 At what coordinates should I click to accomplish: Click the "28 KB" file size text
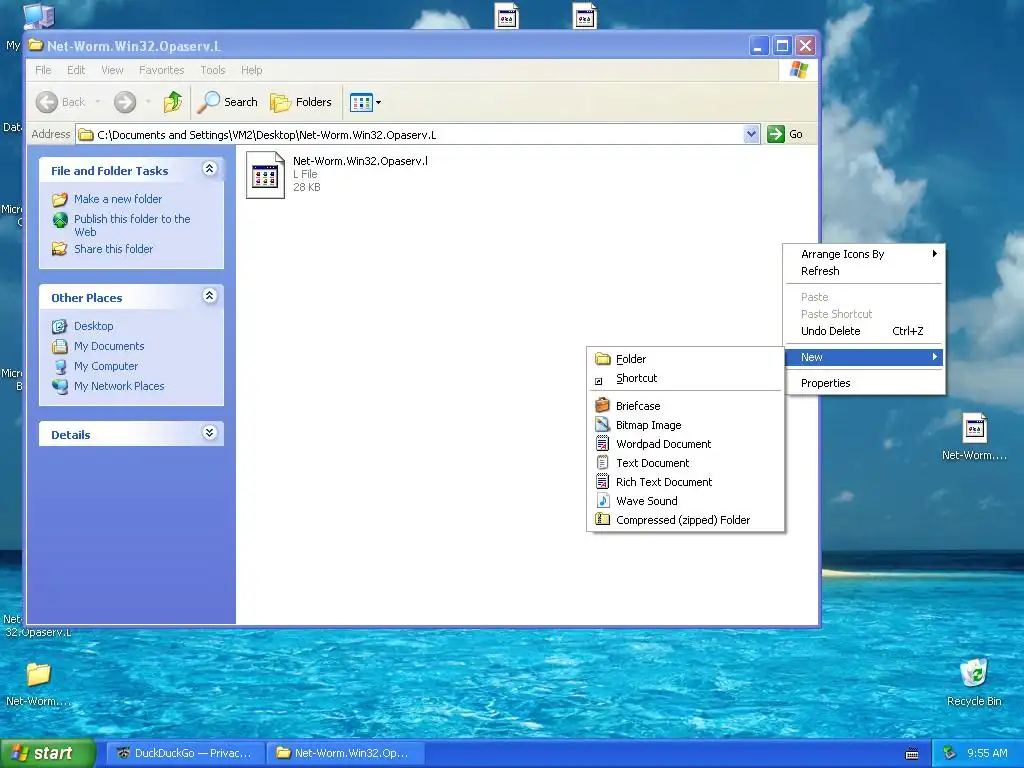306,187
